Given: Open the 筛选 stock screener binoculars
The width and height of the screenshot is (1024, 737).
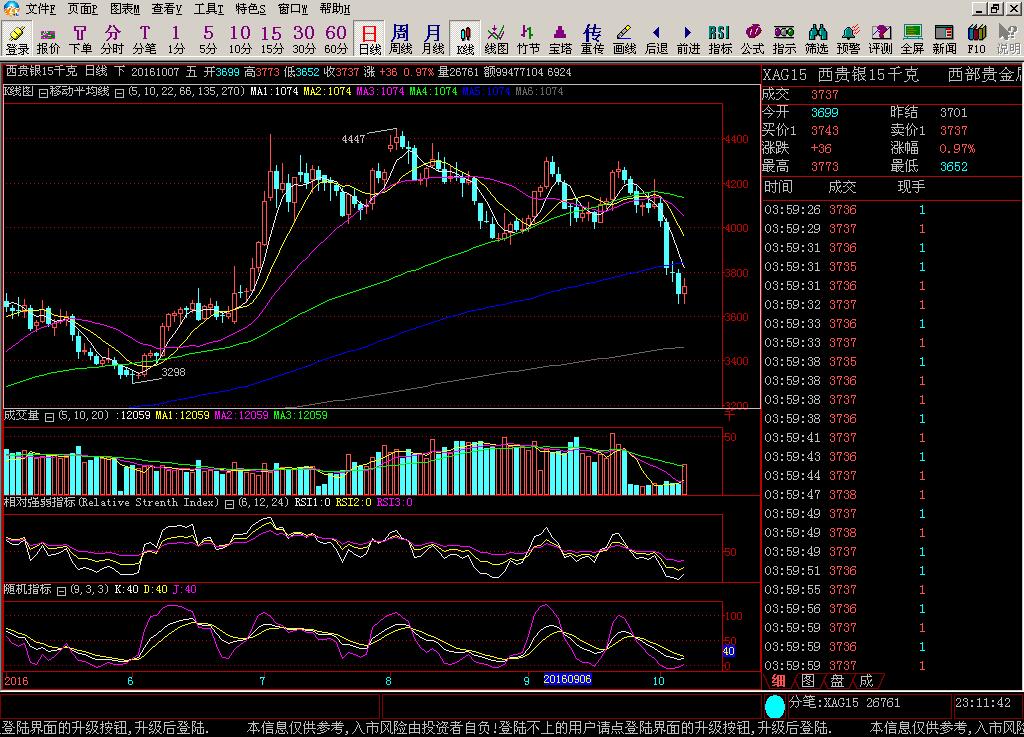Looking at the screenshot, I should click(x=816, y=39).
